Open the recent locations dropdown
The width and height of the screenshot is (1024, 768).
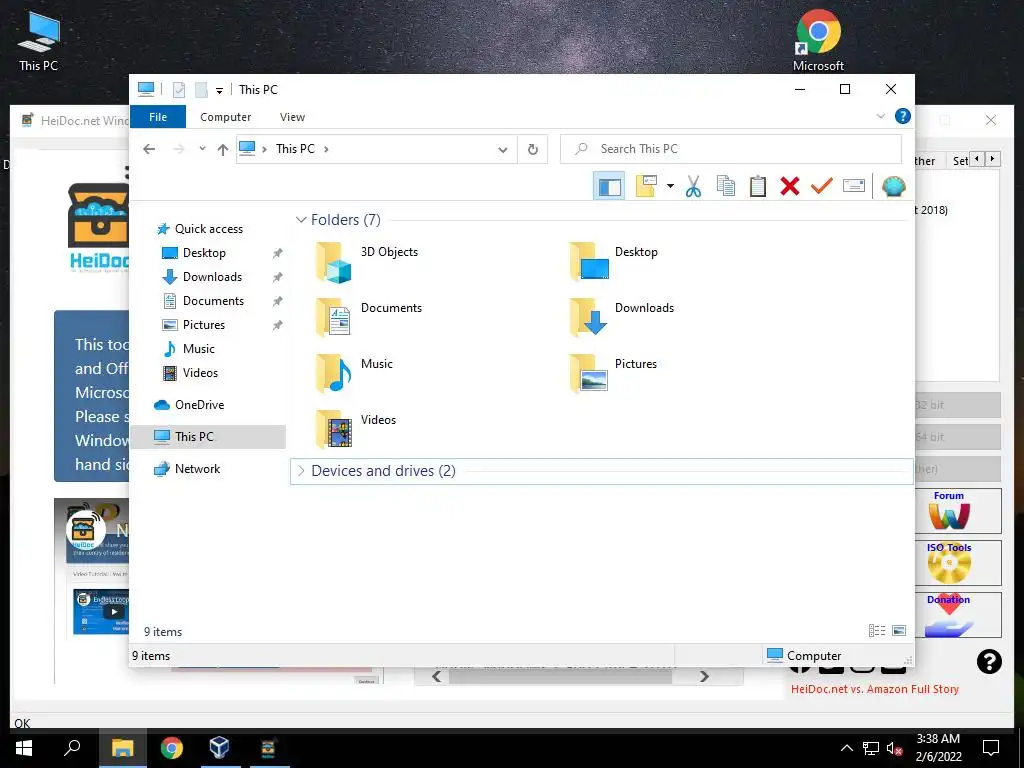click(x=202, y=149)
